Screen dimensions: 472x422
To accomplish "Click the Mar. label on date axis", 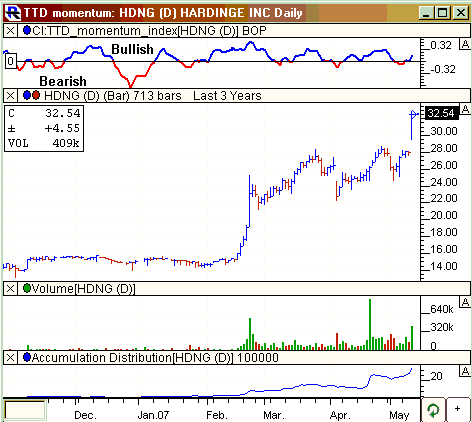I will coord(274,415).
